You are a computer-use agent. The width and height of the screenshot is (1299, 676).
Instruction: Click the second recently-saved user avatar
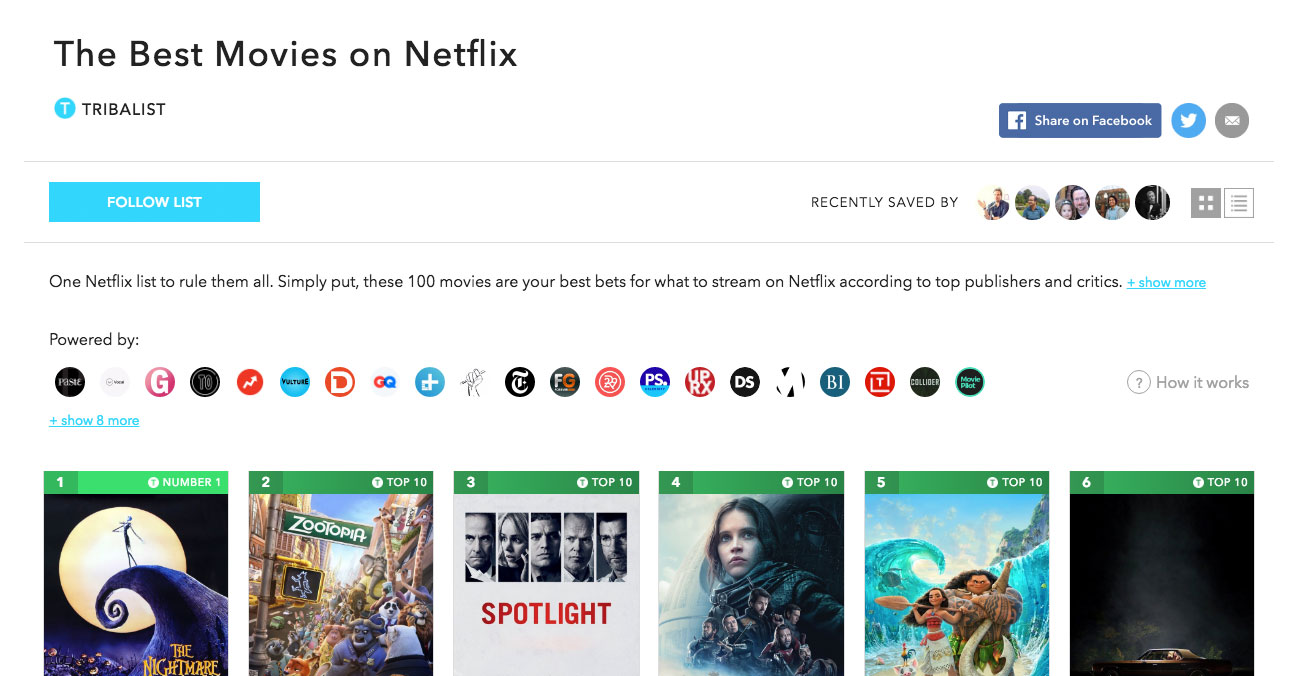[1032, 203]
